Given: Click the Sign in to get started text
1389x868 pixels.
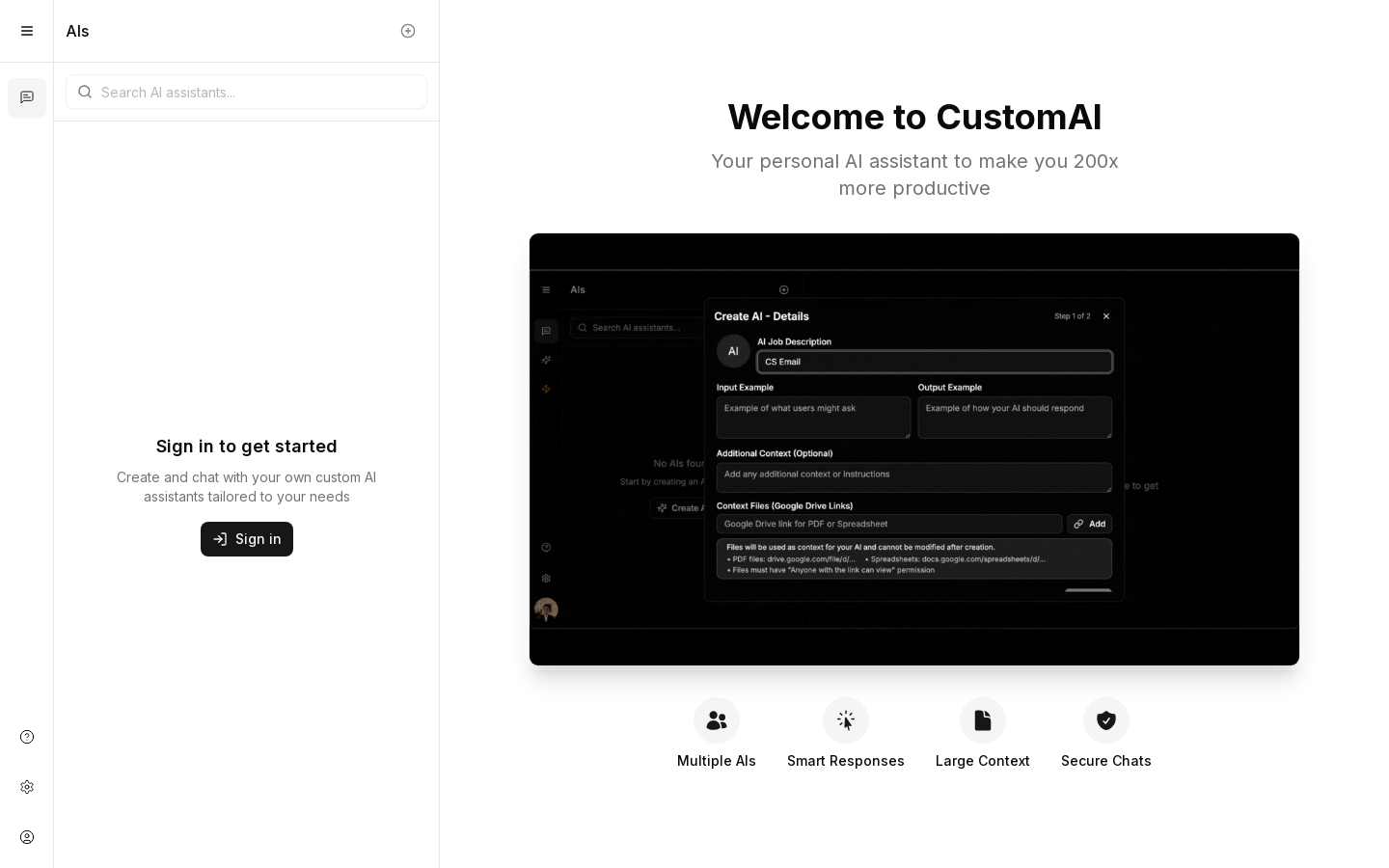Looking at the screenshot, I should (x=247, y=447).
